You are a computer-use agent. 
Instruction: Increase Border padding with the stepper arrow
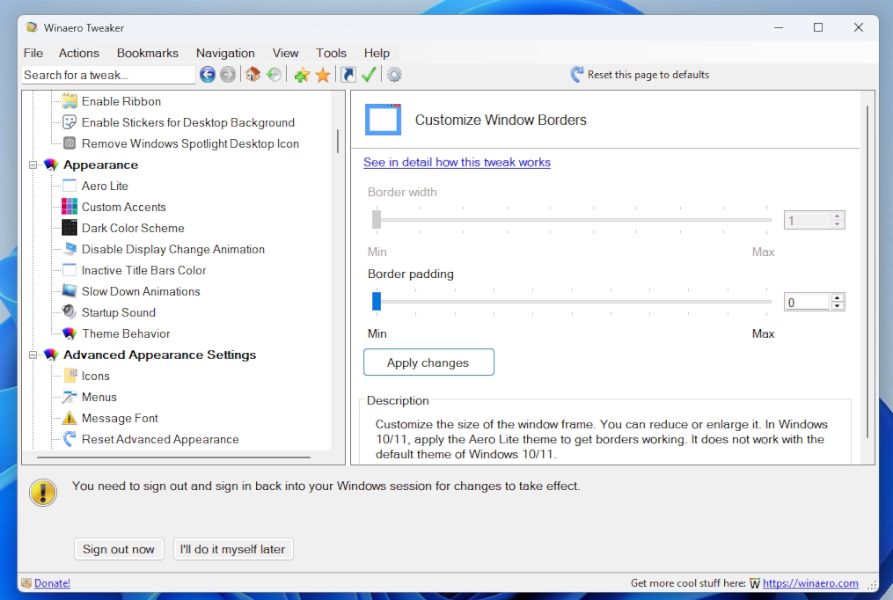tap(838, 296)
